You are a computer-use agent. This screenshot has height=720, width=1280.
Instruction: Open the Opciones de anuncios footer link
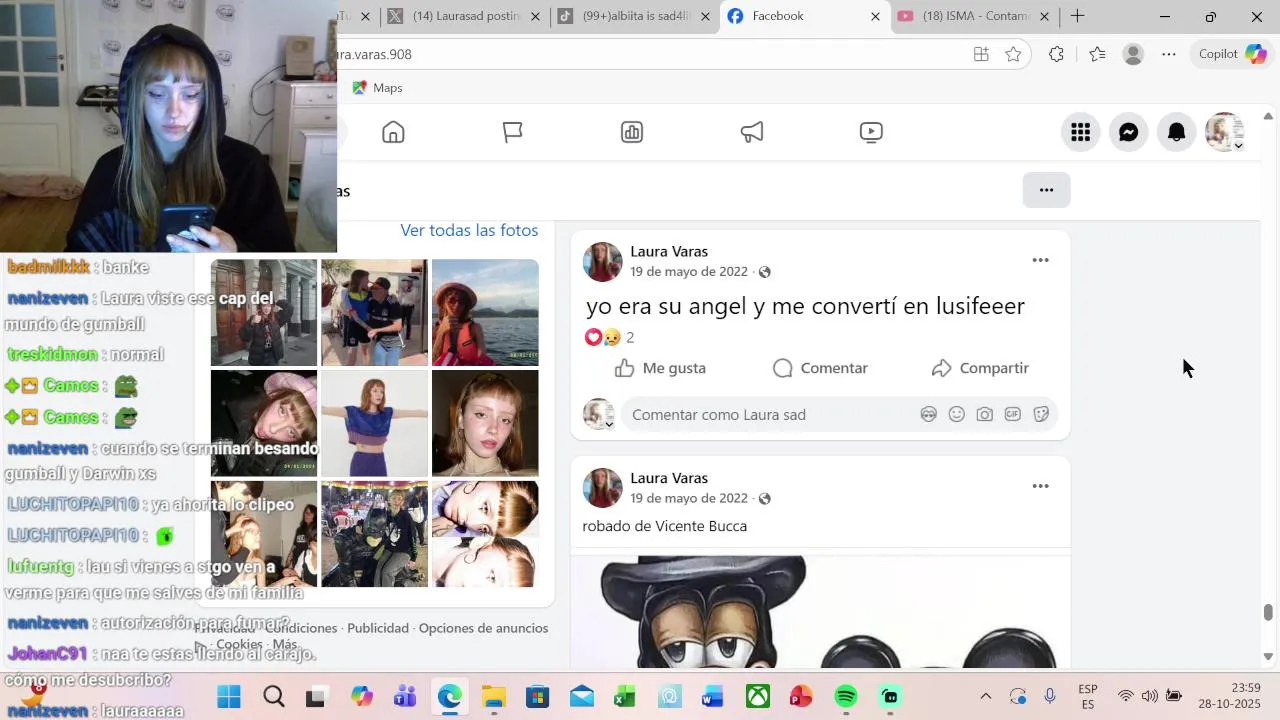click(483, 628)
